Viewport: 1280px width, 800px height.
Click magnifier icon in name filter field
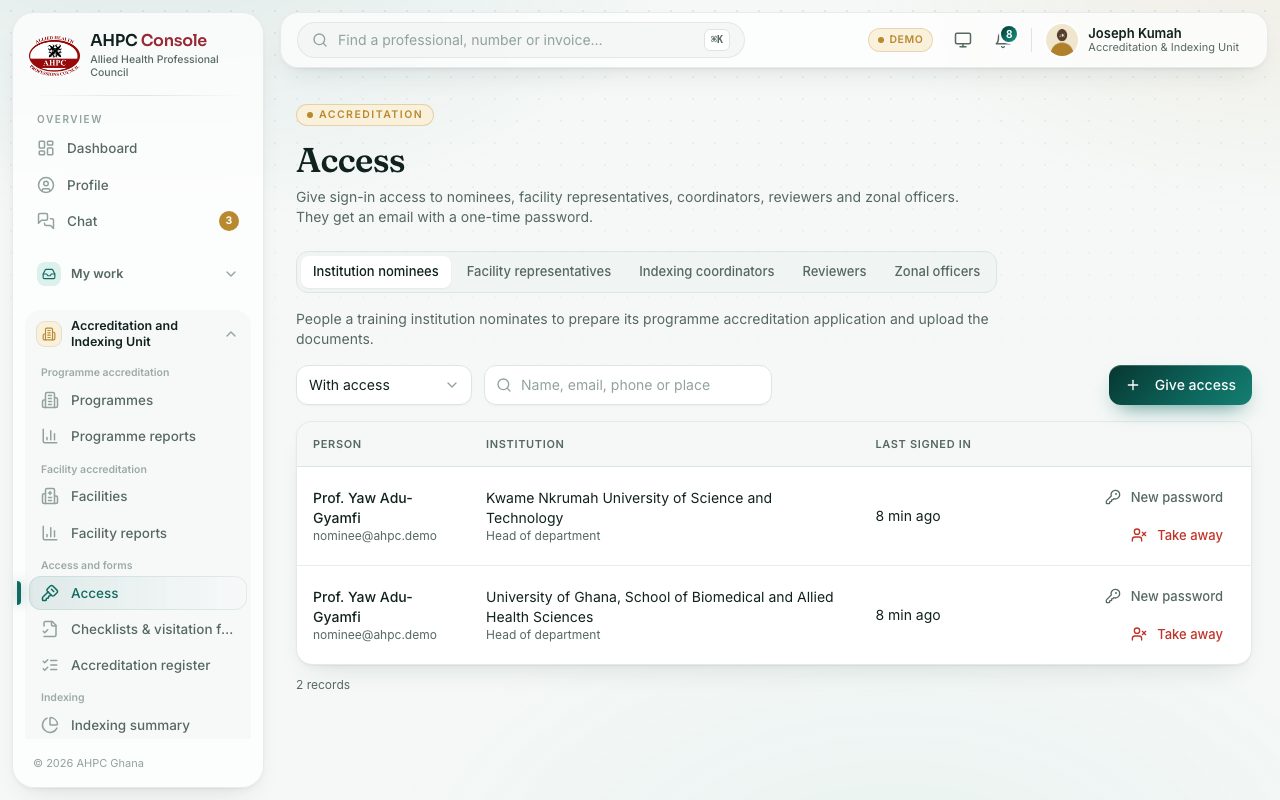click(504, 385)
